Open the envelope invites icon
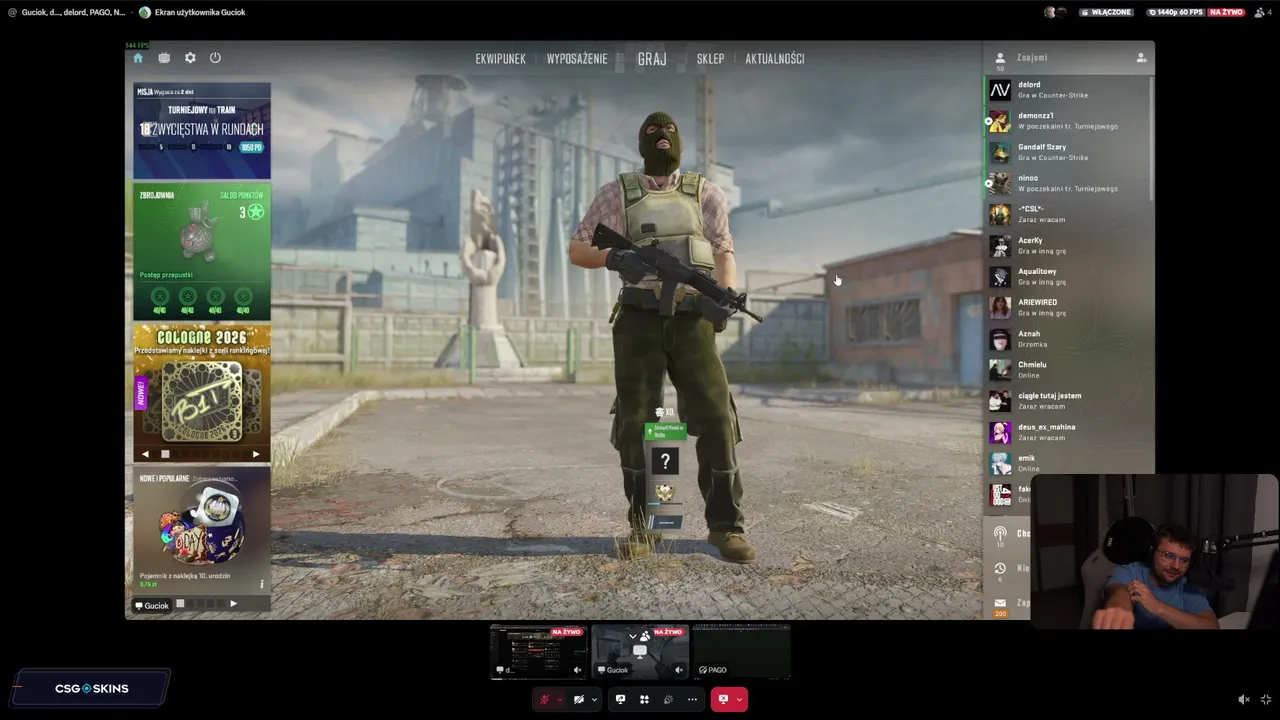Viewport: 1280px width, 720px height. tap(1000, 603)
